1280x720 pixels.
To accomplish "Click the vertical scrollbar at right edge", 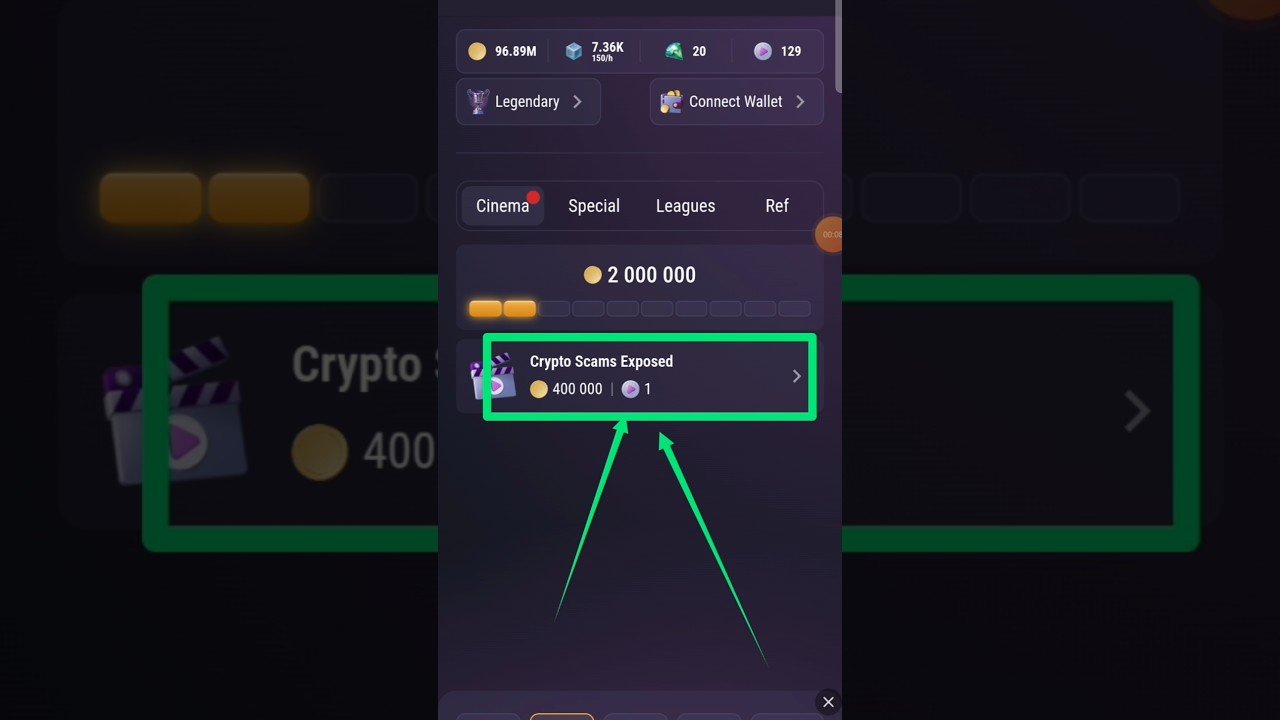I will [838, 46].
